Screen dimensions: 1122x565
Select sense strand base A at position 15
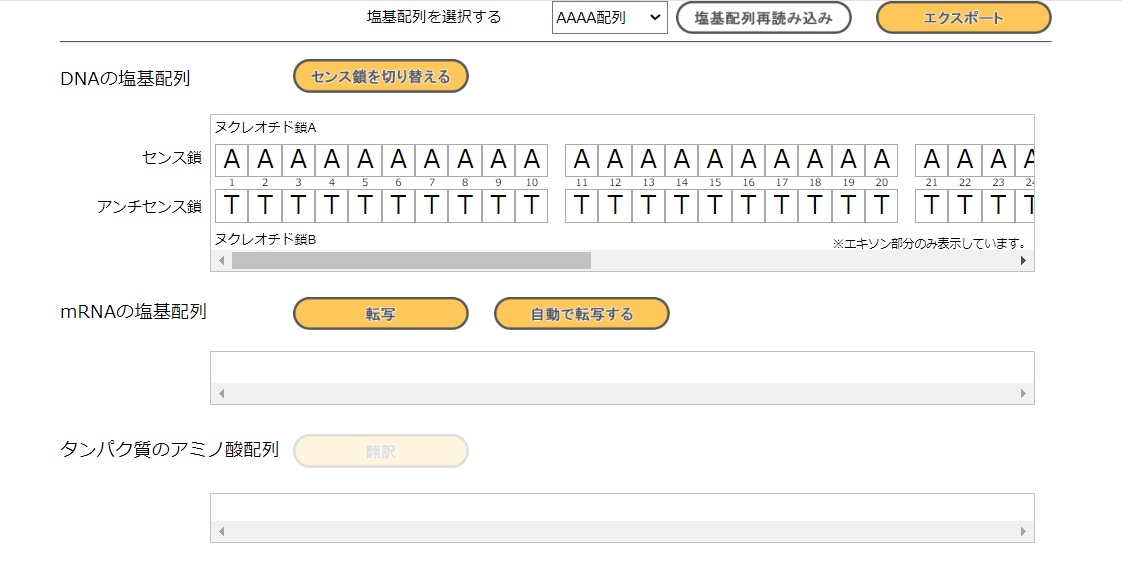(715, 160)
